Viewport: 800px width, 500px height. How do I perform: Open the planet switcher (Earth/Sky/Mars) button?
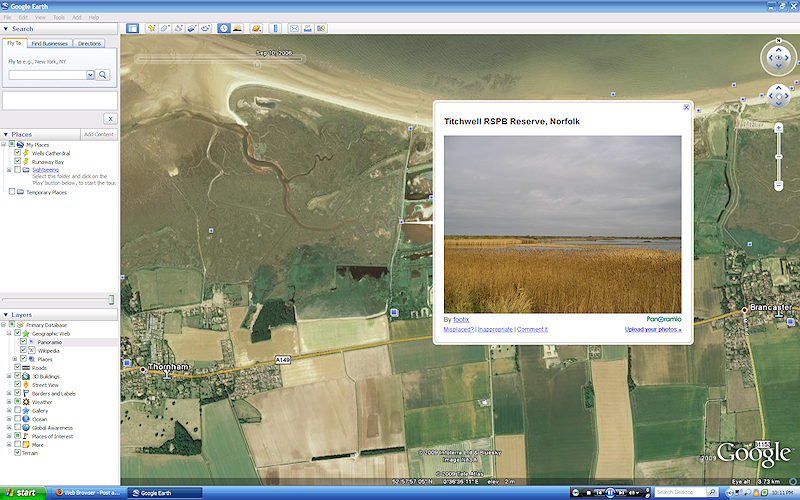coord(256,29)
